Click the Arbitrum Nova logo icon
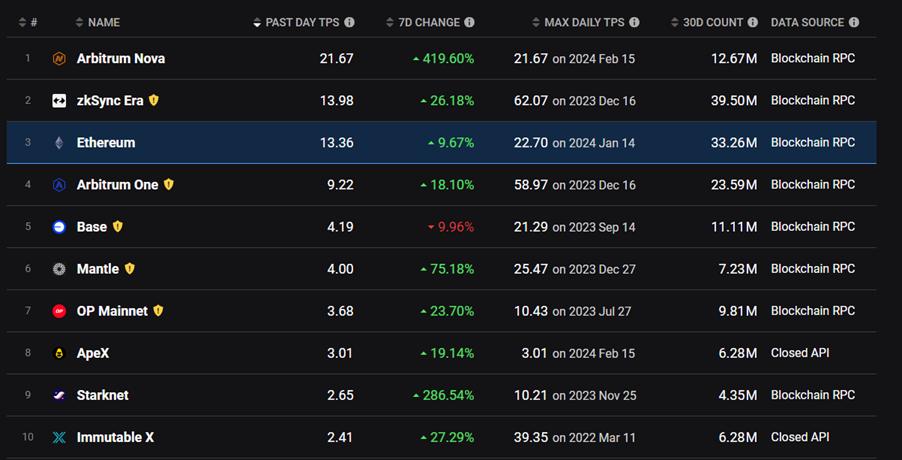This screenshot has height=460, width=902. click(59, 59)
